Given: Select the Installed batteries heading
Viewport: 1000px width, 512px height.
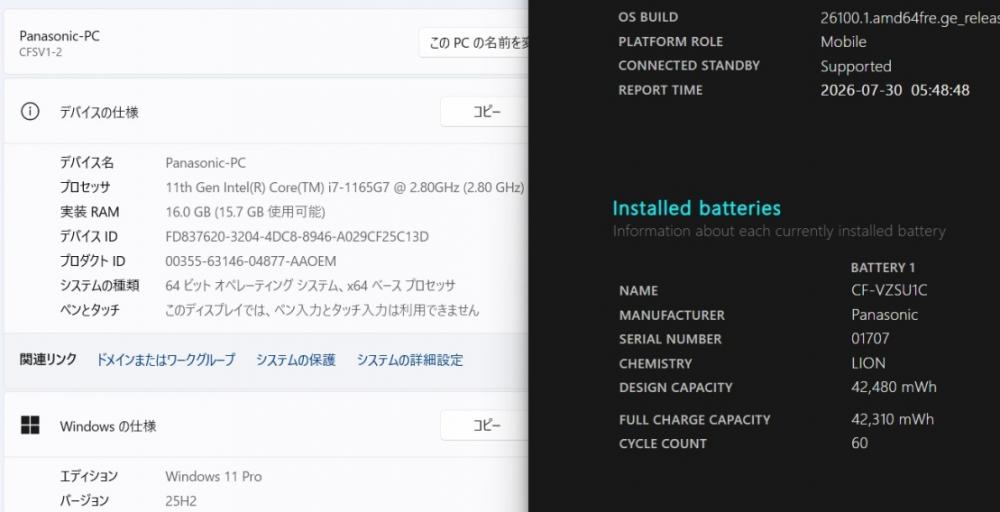Looking at the screenshot, I should pos(696,208).
